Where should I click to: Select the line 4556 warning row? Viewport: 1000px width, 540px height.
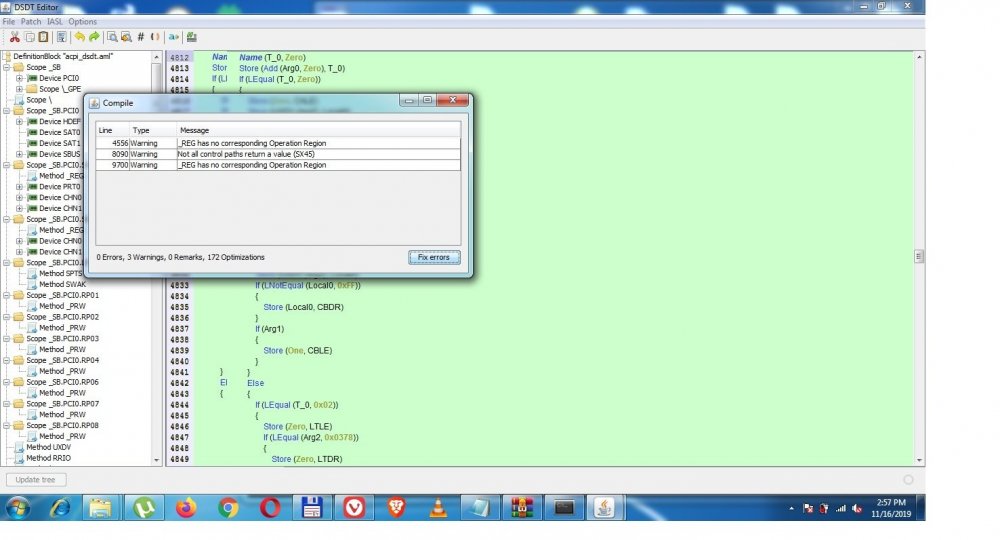click(278, 143)
